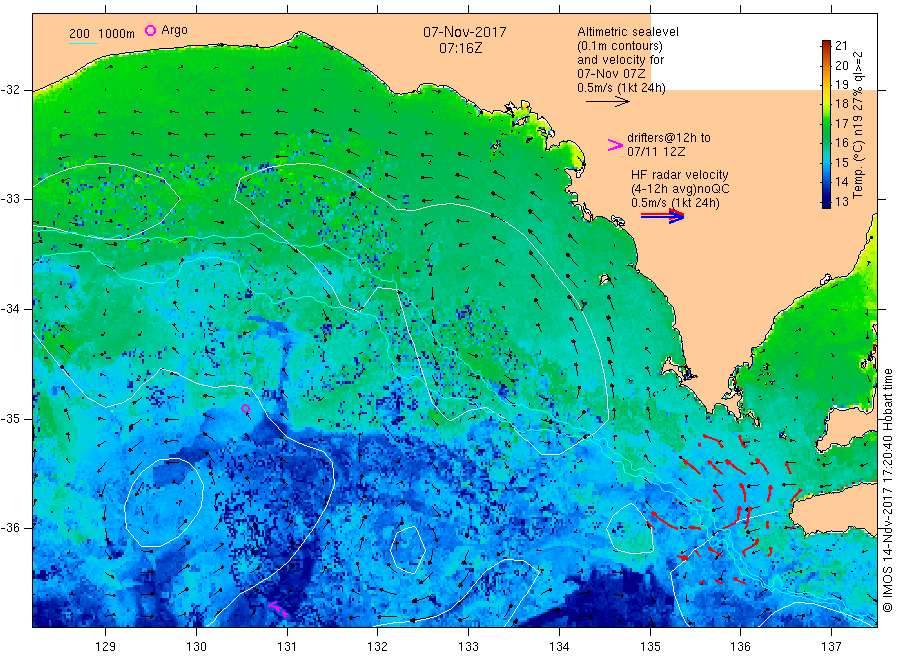Viewport: 900px width, 660px height.
Task: Click the date label 07-Nov-2017
Action: tap(464, 32)
